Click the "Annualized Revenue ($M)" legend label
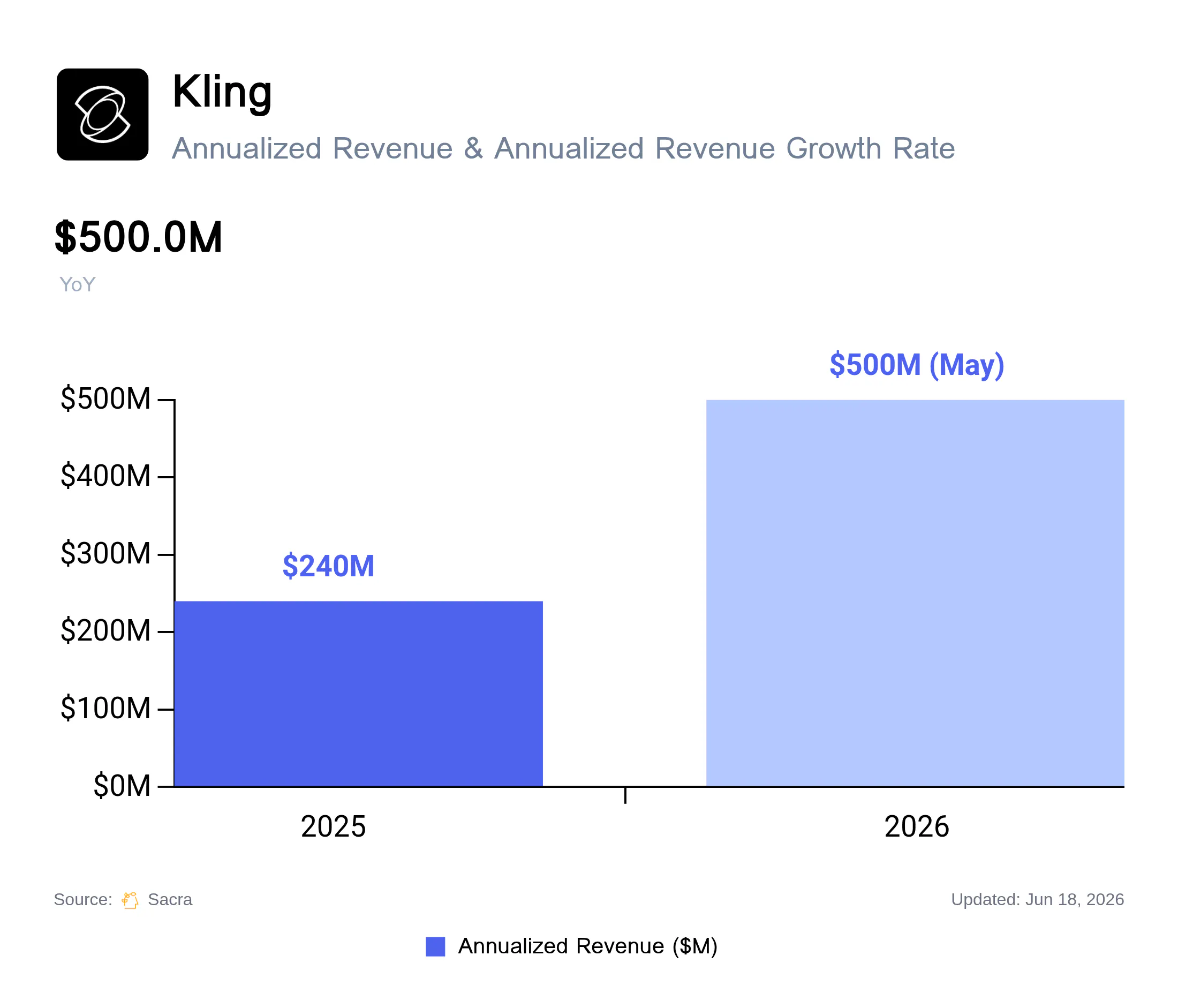The width and height of the screenshot is (1178, 1008). (x=588, y=946)
